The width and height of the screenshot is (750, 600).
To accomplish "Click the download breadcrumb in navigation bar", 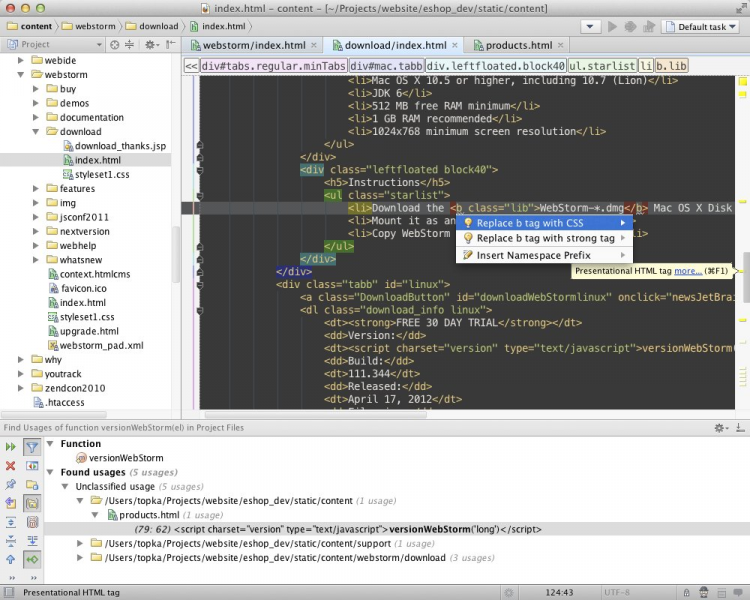I will 157,26.
